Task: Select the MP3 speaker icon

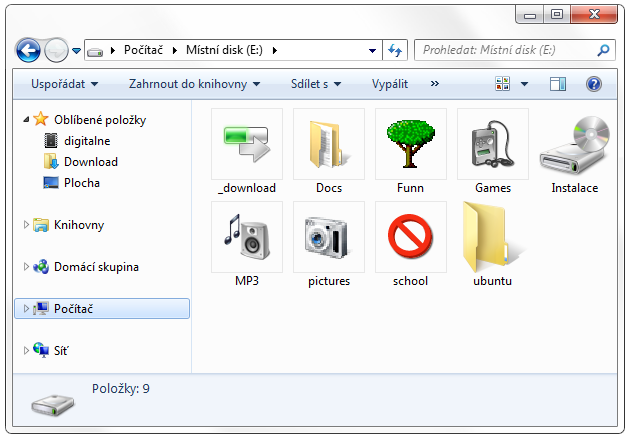Action: click(x=247, y=237)
